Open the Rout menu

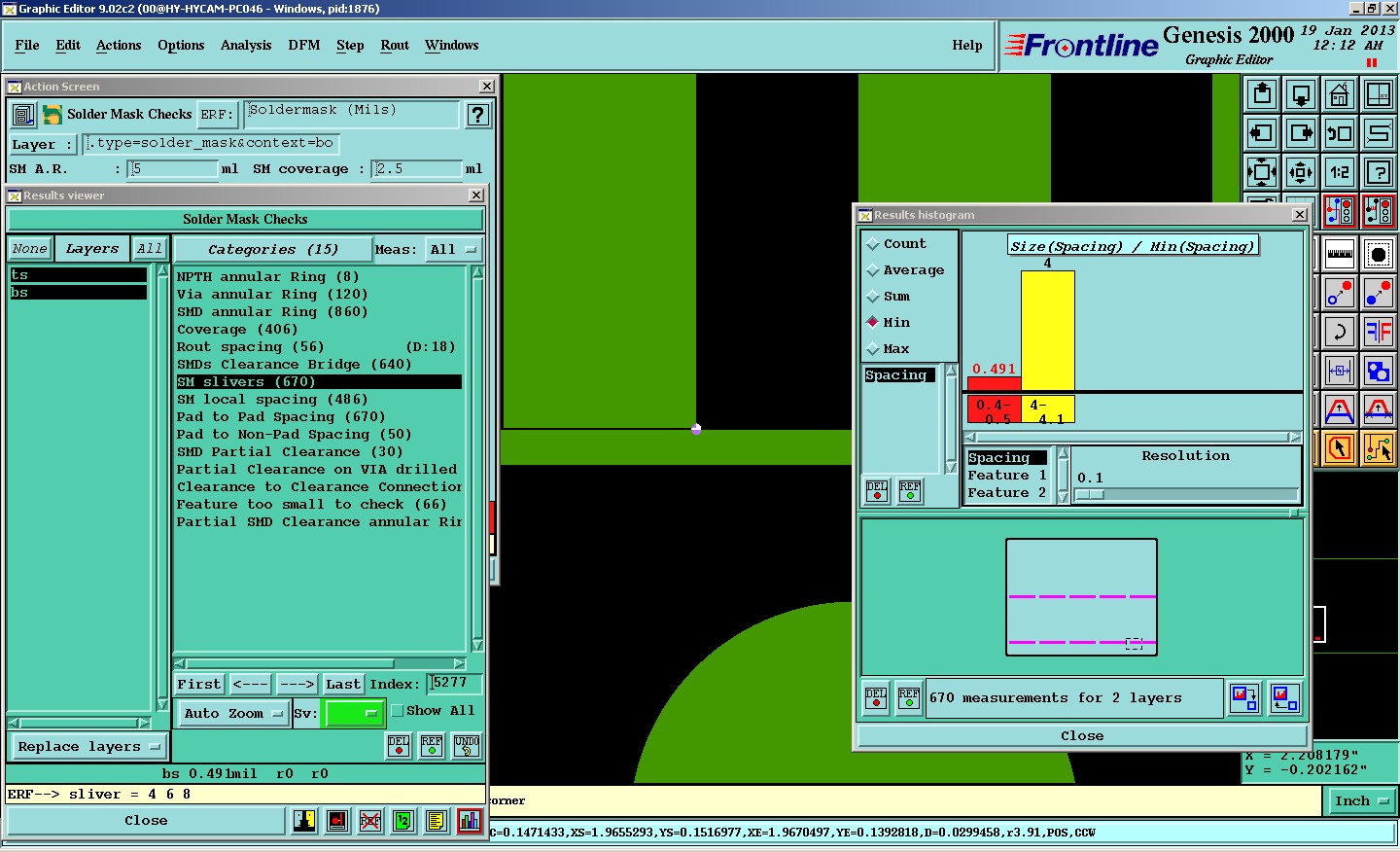(395, 46)
